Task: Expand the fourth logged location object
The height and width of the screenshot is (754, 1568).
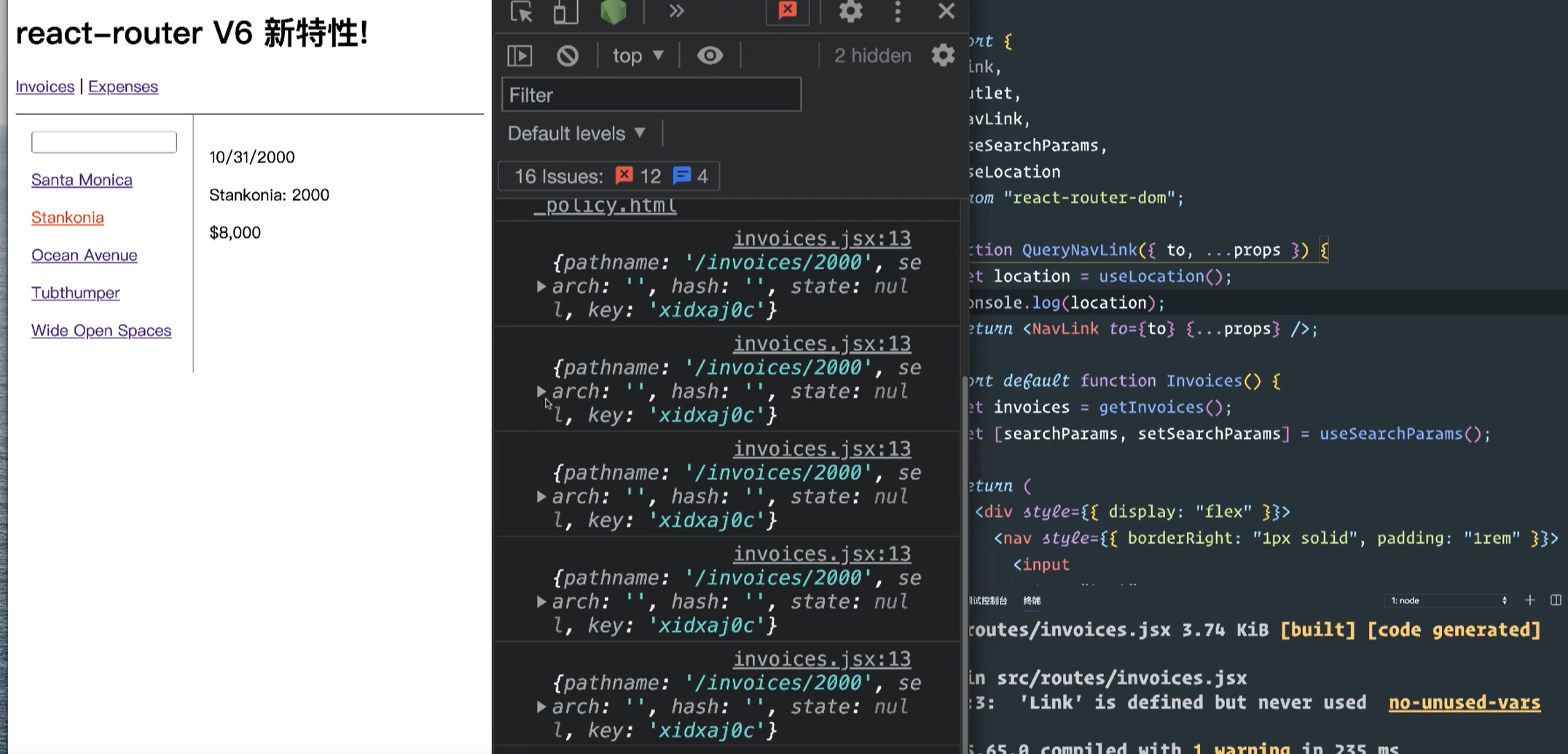Action: (x=541, y=602)
